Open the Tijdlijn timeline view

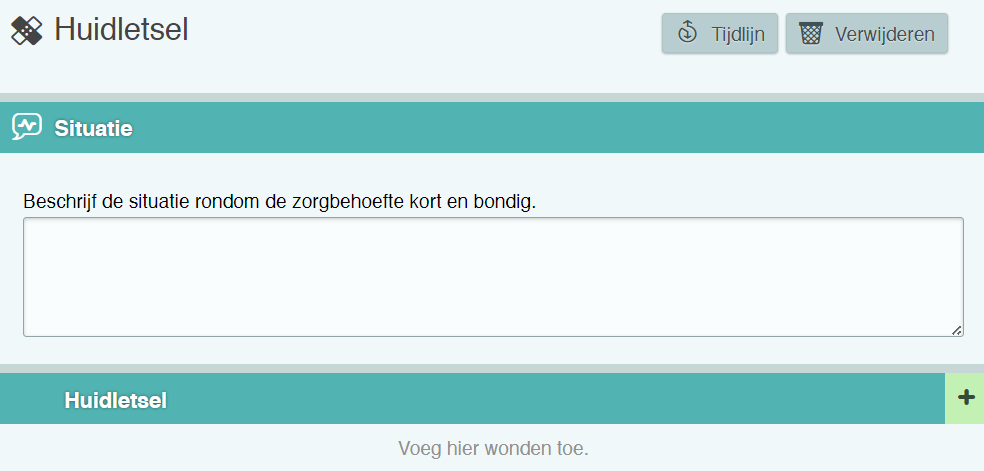coord(719,33)
